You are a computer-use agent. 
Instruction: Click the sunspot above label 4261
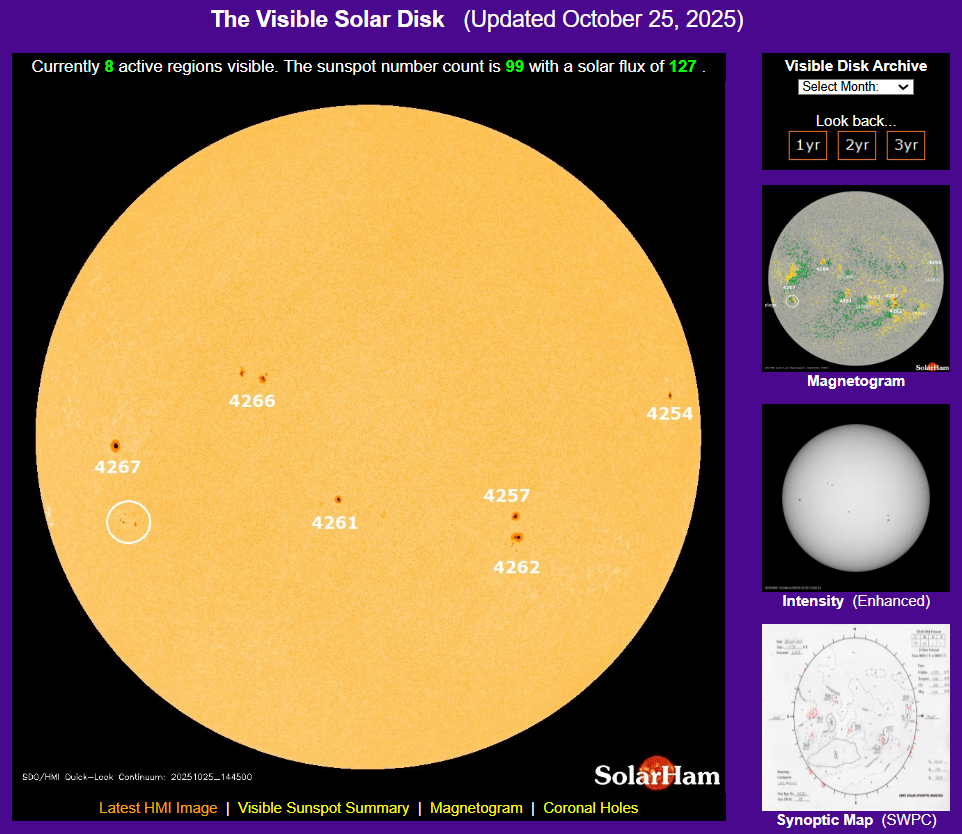(338, 499)
